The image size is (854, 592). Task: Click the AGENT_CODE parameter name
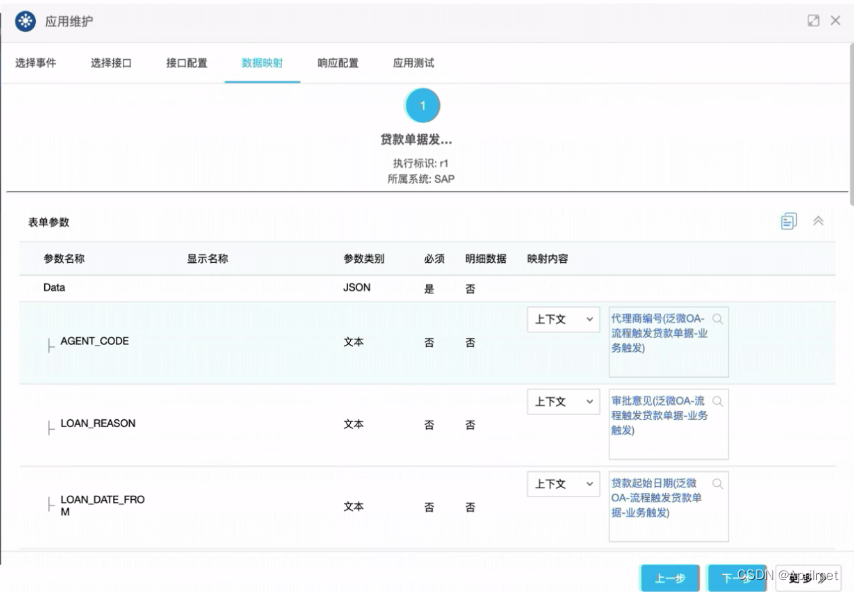tap(95, 341)
